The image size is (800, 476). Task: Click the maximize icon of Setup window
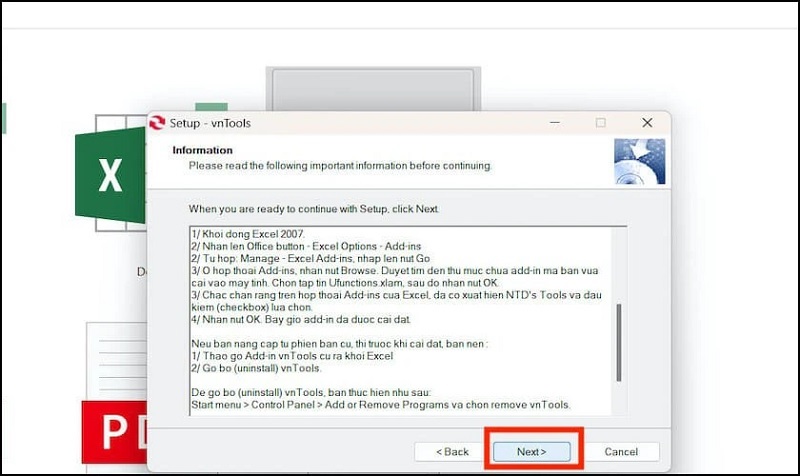600,123
